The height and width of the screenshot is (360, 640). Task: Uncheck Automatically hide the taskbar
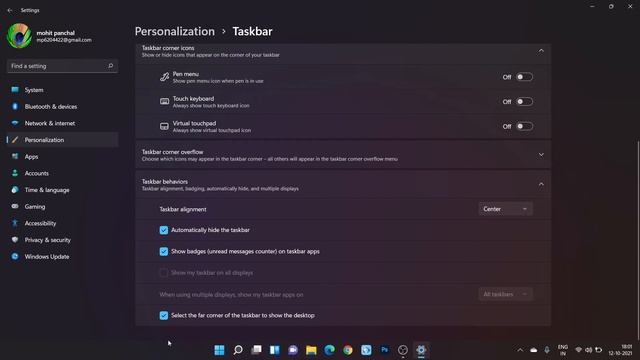click(x=164, y=230)
